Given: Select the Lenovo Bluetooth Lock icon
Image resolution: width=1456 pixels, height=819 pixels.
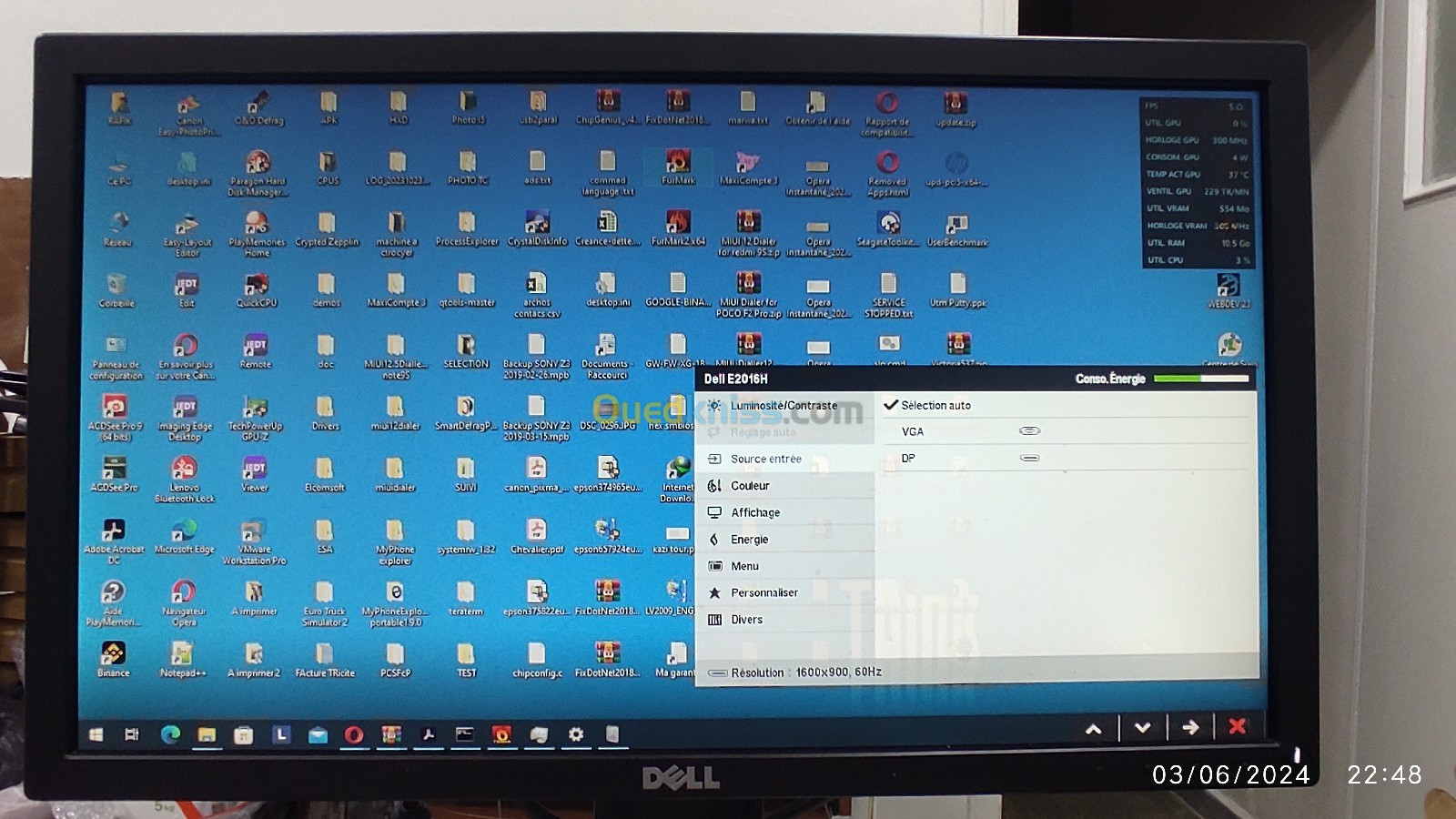Looking at the screenshot, I should tap(185, 480).
